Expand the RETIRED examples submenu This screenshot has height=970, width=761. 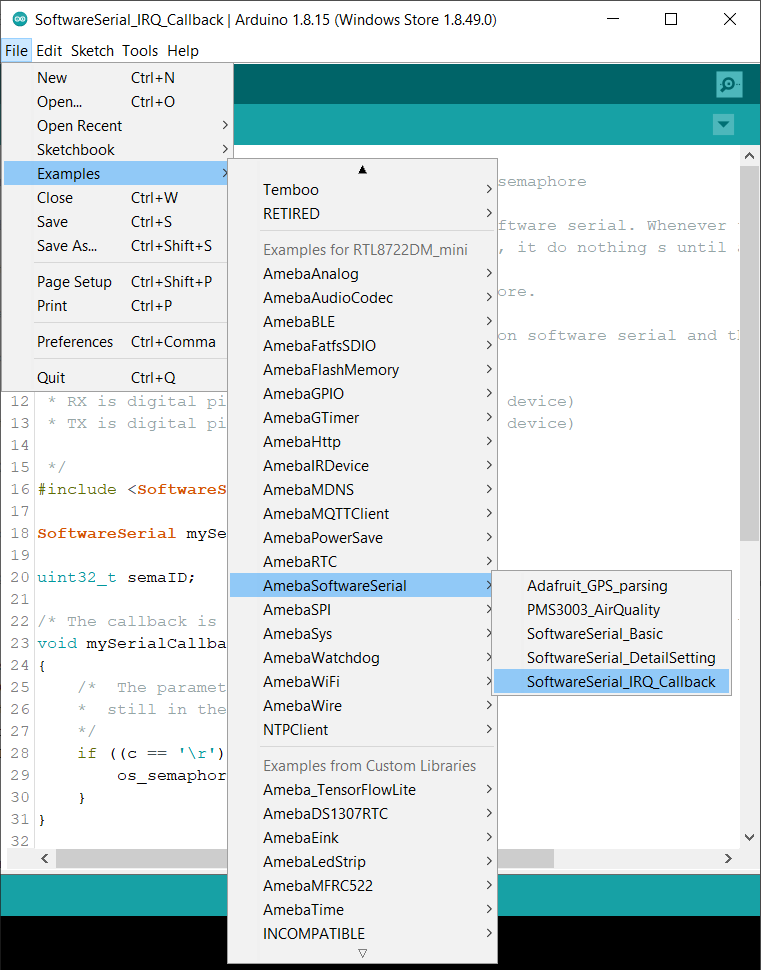pyautogui.click(x=363, y=214)
